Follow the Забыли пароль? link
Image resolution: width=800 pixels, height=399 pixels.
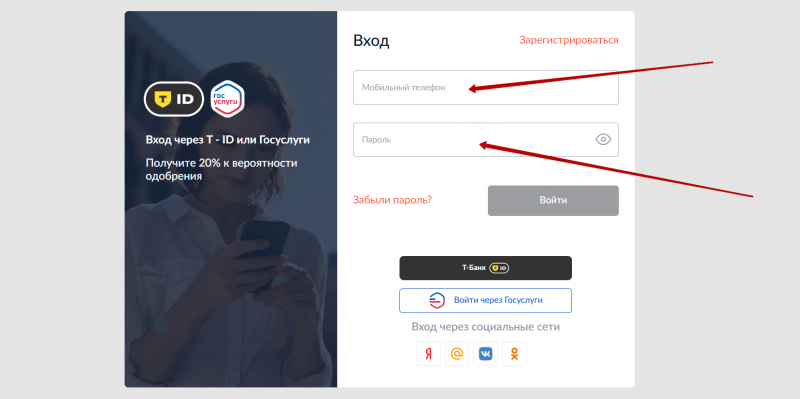click(392, 200)
